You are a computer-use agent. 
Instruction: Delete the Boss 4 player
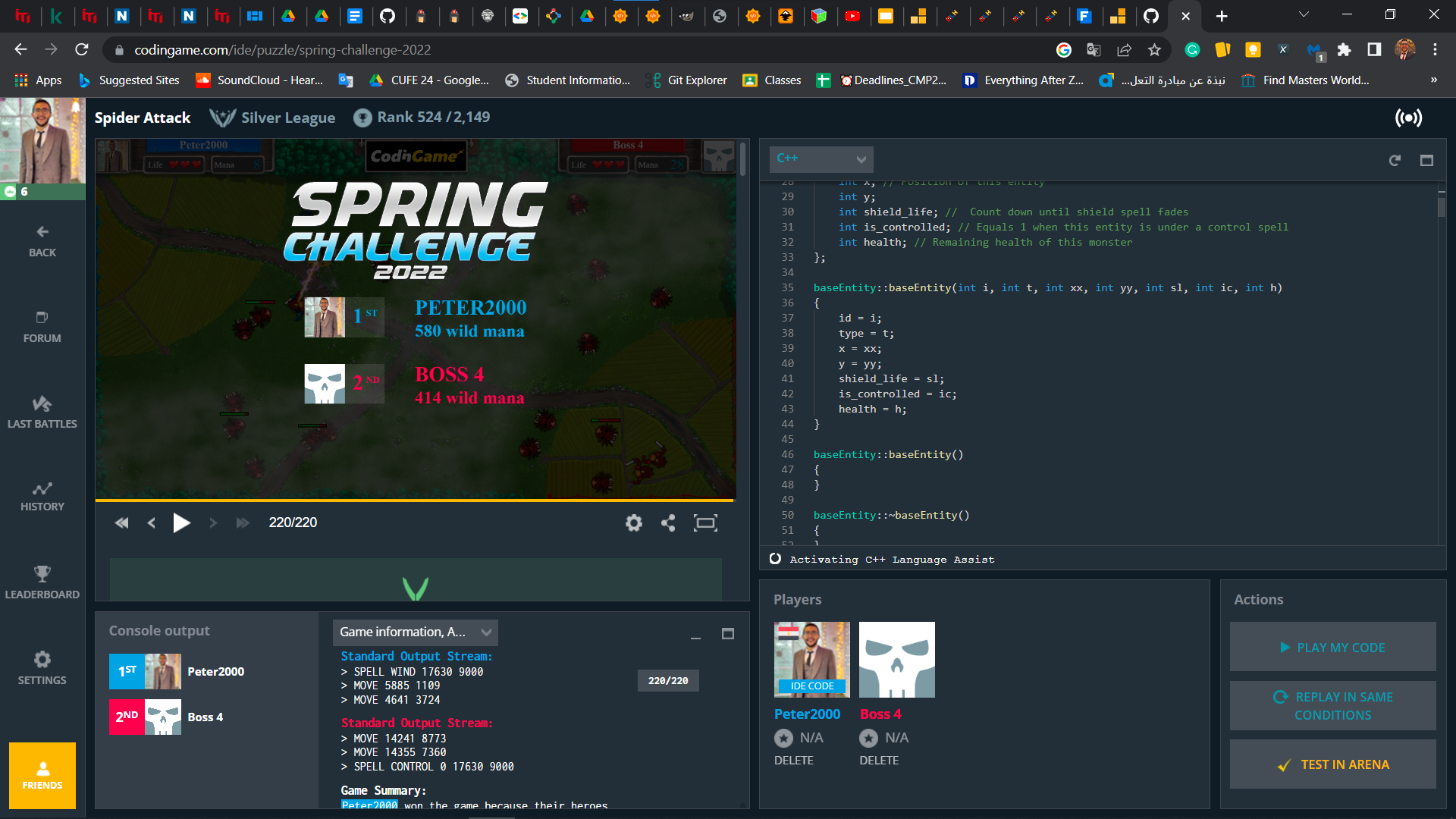coord(879,760)
